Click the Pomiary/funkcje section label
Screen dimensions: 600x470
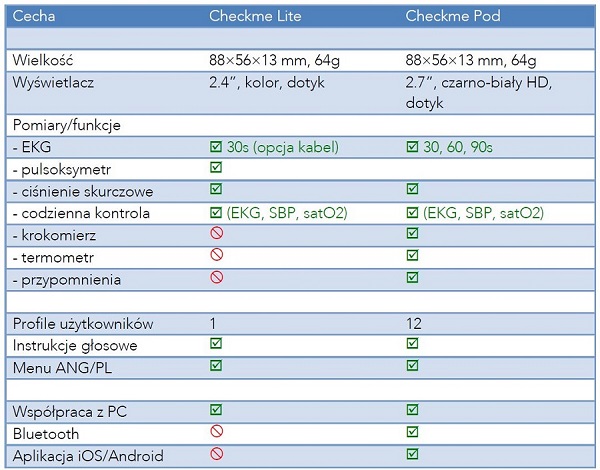coord(66,125)
